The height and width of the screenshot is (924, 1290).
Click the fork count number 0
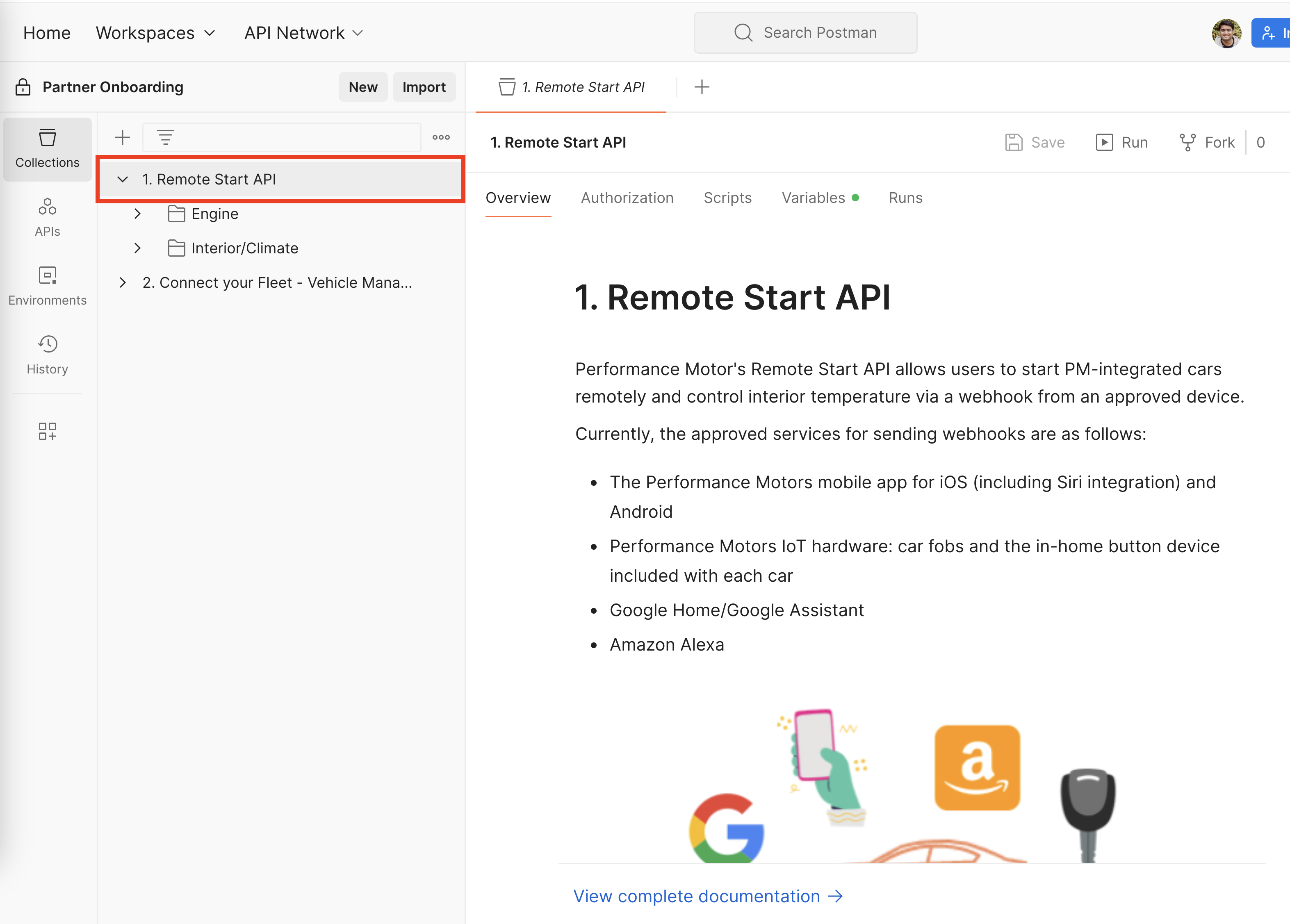(x=1260, y=142)
